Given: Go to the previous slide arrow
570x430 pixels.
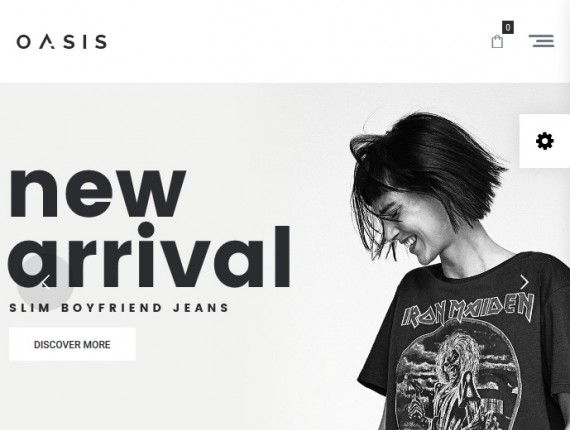Looking at the screenshot, I should [x=45, y=282].
